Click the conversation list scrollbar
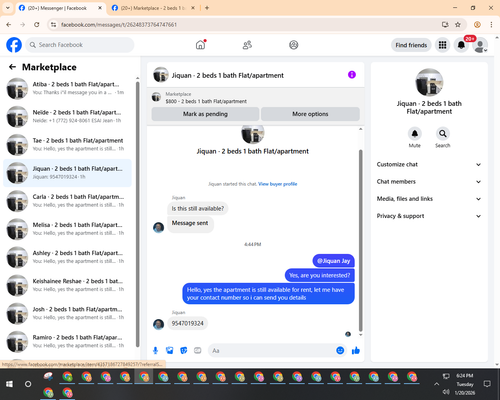Image resolution: width=500 pixels, height=400 pixels. [x=138, y=214]
